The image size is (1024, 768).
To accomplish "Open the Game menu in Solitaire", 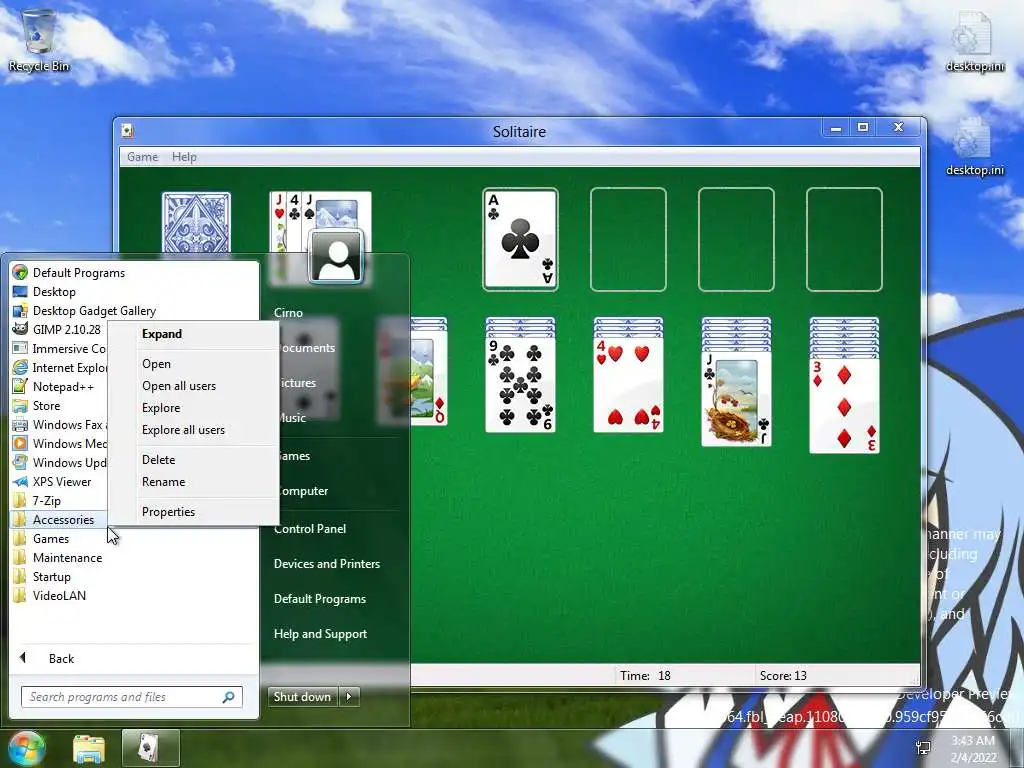I will pyautogui.click(x=142, y=157).
